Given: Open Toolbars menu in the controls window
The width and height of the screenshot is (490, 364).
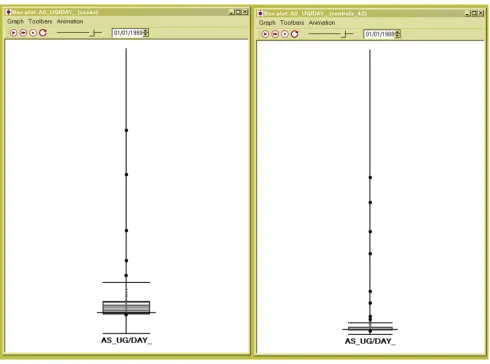Looking at the screenshot, I should pos(292,23).
